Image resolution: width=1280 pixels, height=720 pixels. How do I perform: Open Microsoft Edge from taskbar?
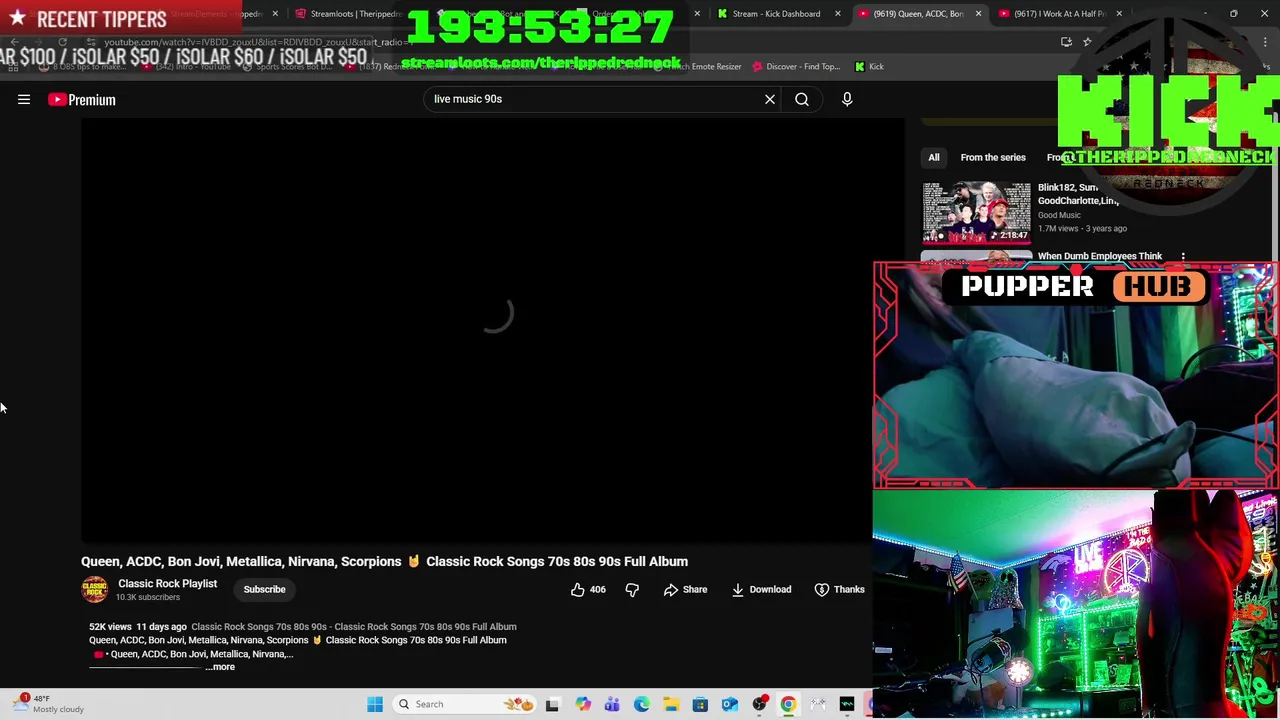[641, 704]
